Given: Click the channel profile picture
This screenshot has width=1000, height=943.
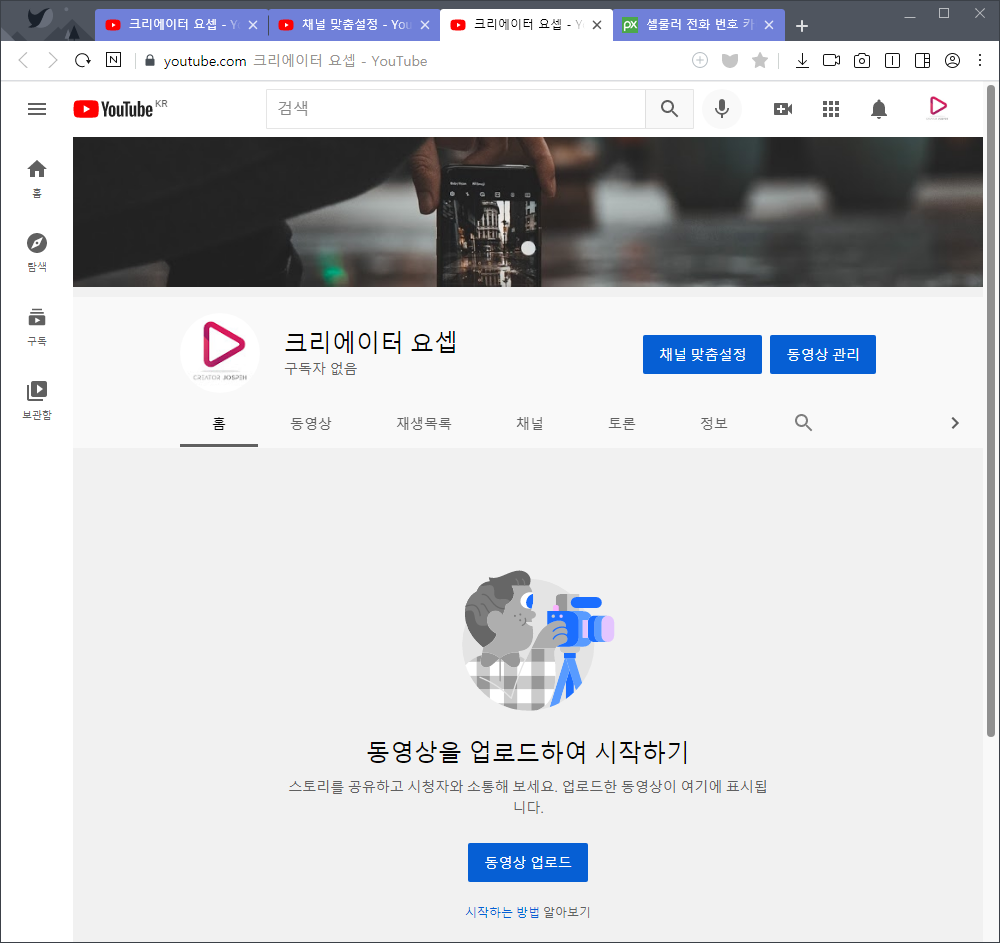Looking at the screenshot, I should pyautogui.click(x=220, y=353).
